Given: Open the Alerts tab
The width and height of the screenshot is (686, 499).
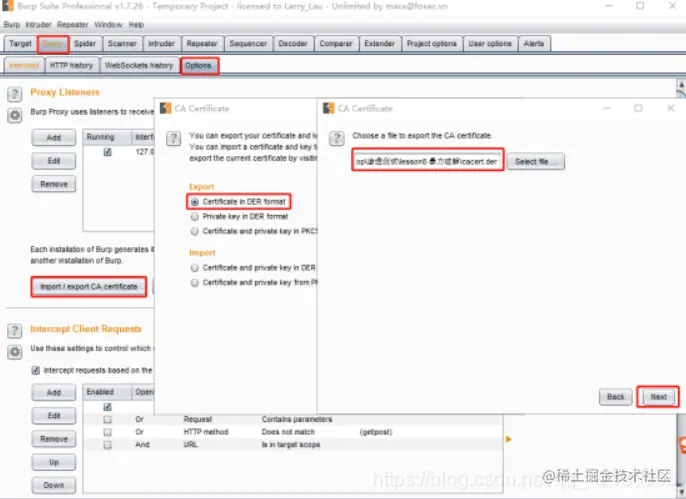Looking at the screenshot, I should click(x=534, y=44).
